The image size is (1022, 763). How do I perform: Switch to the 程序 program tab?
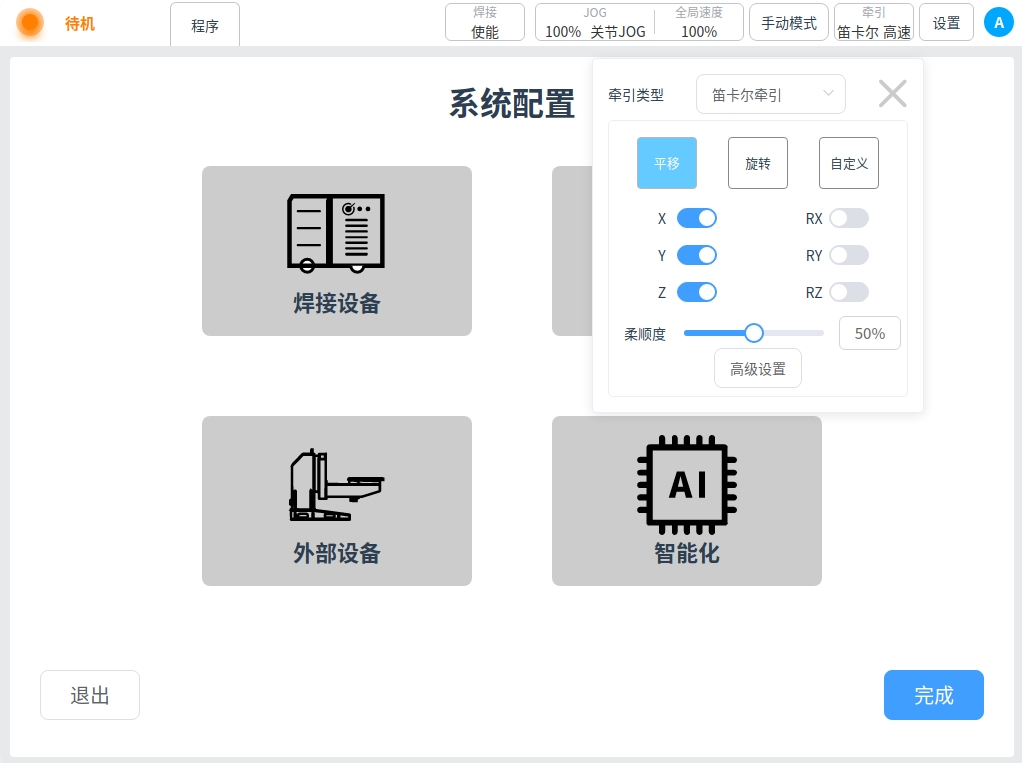(205, 25)
